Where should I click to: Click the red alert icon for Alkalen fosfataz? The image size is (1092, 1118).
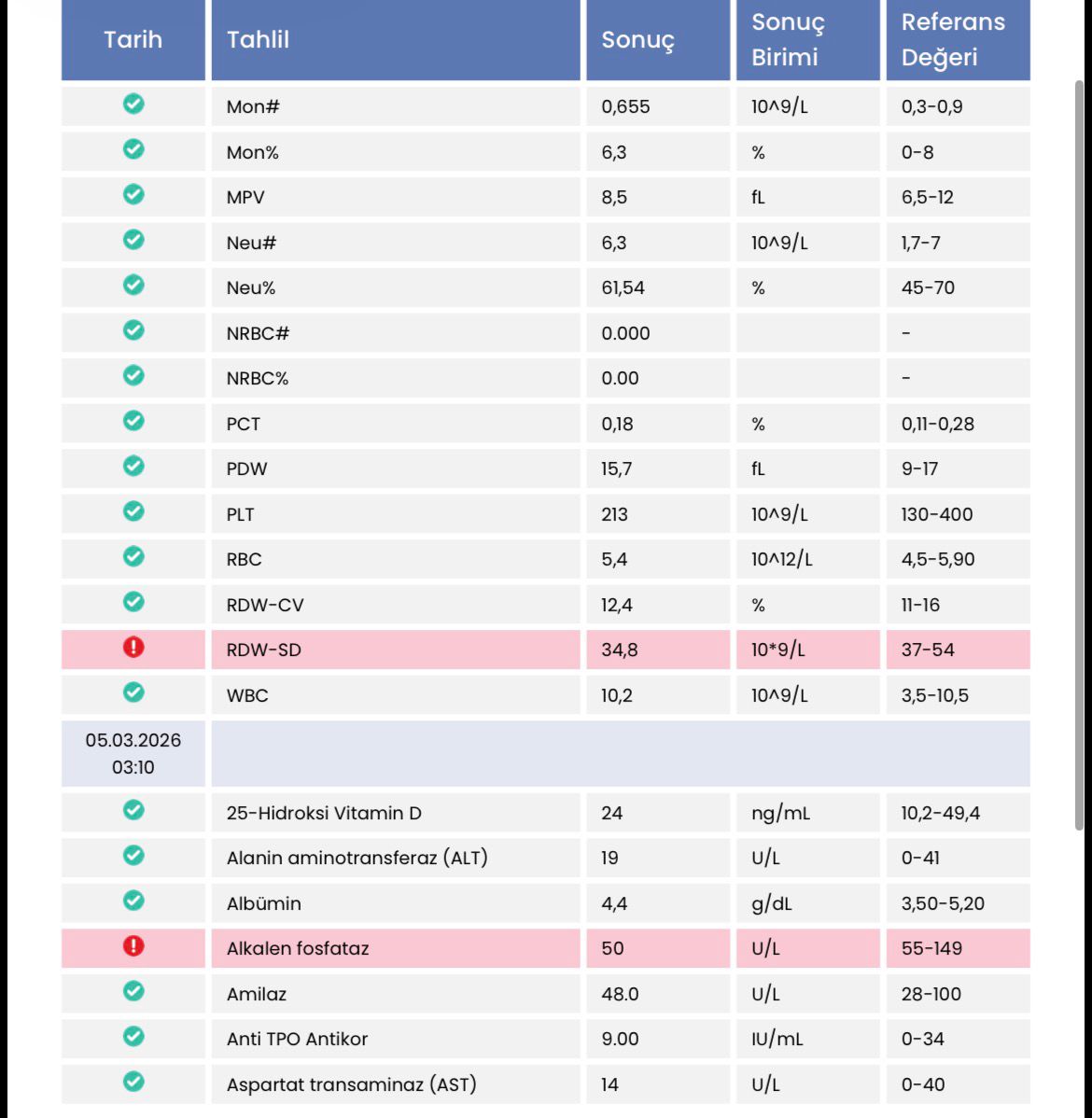133,946
